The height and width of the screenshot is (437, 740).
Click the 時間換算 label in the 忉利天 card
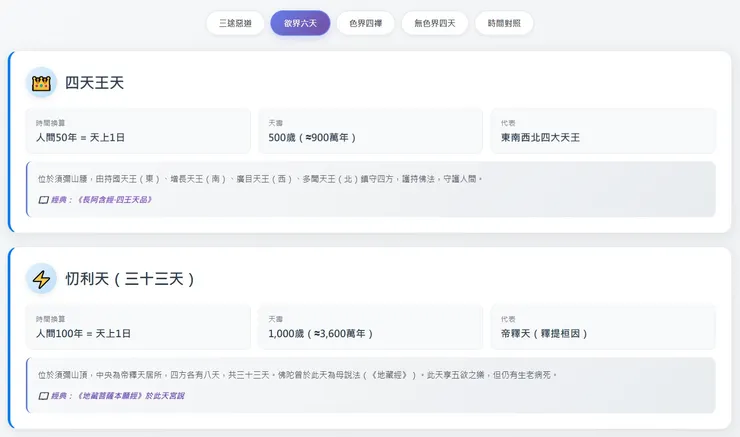click(x=50, y=319)
